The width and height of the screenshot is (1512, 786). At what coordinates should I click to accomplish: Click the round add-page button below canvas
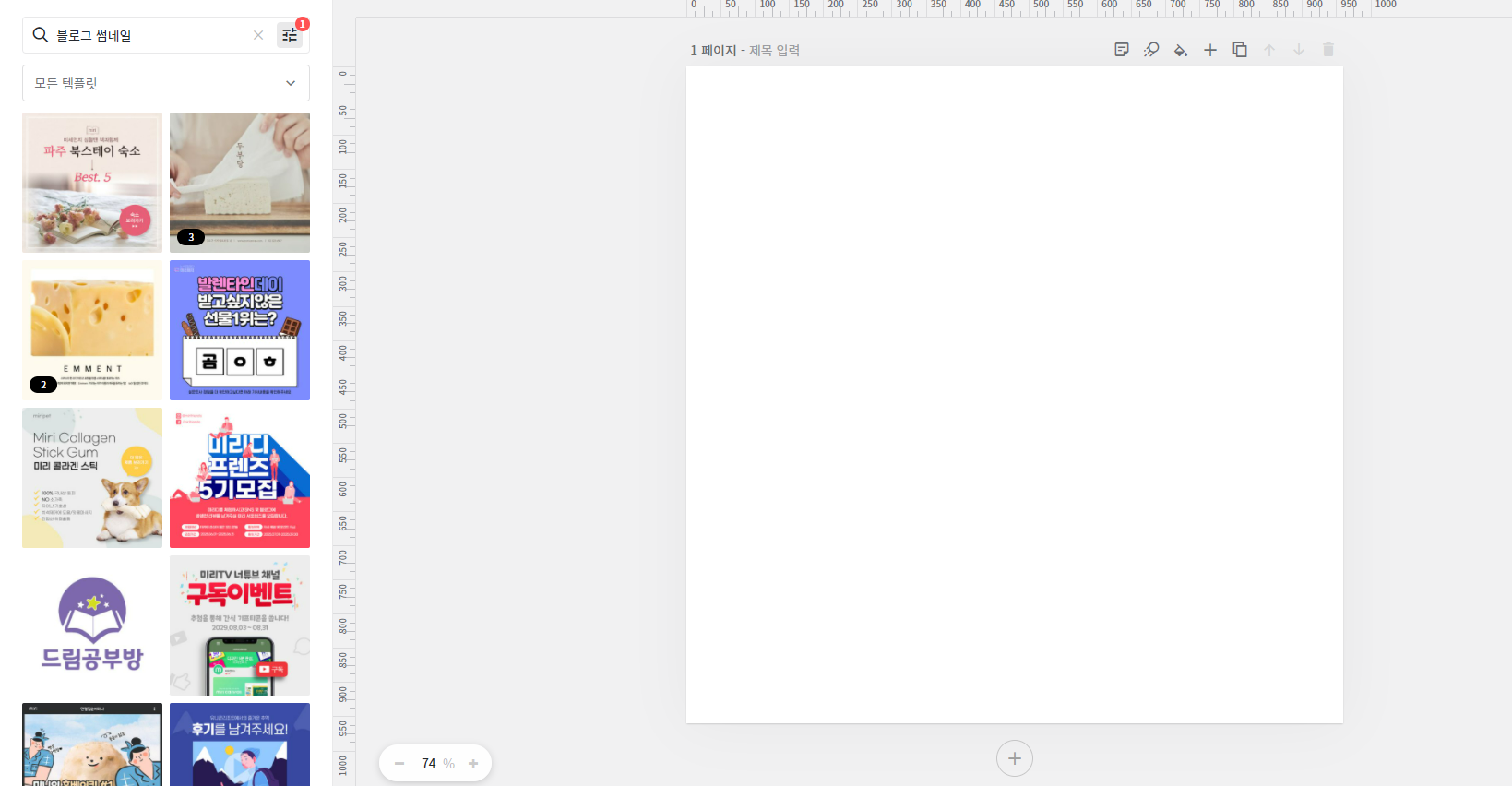pyautogui.click(x=1015, y=758)
